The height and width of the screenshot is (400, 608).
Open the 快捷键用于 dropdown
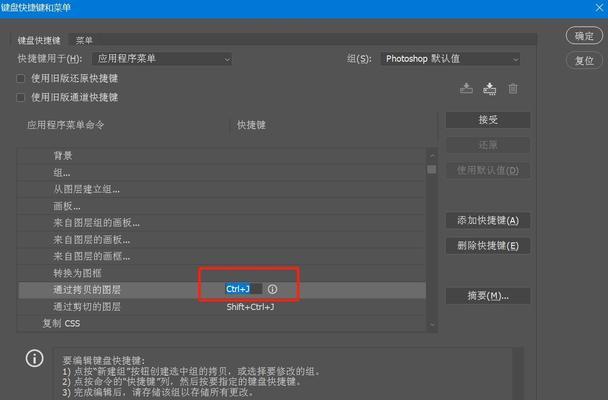click(x=162, y=59)
